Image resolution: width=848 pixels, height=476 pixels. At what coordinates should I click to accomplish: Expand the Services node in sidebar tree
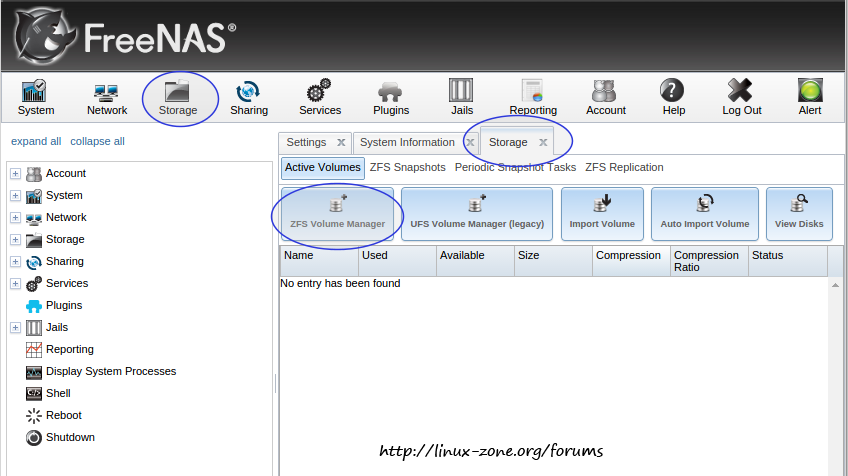[x=15, y=284]
